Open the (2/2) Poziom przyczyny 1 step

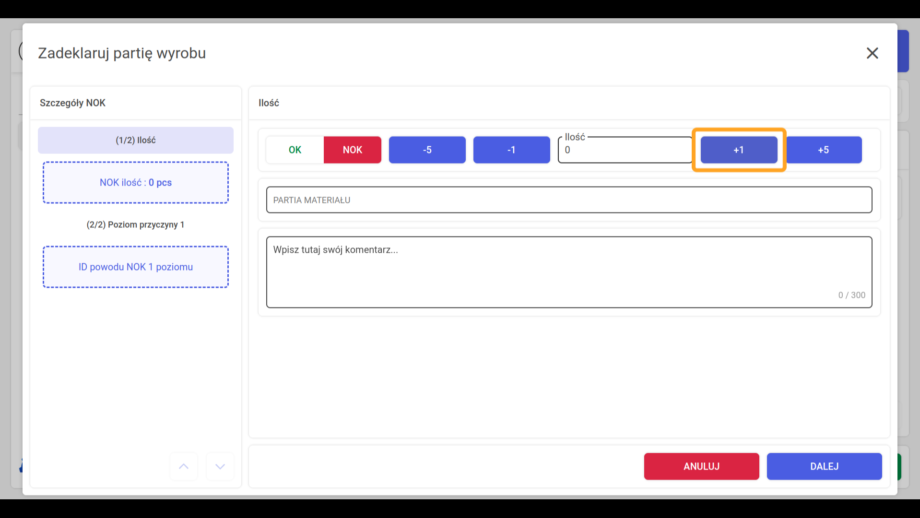[136, 225]
